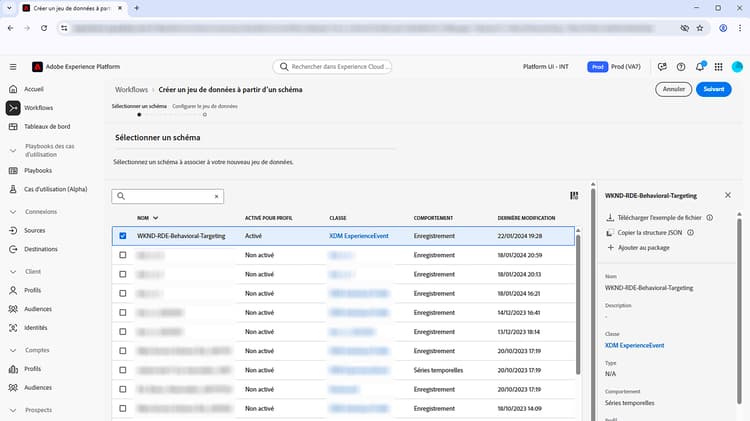Open a new browser tab
Screen dimensions: 750x421
pos(136,8)
